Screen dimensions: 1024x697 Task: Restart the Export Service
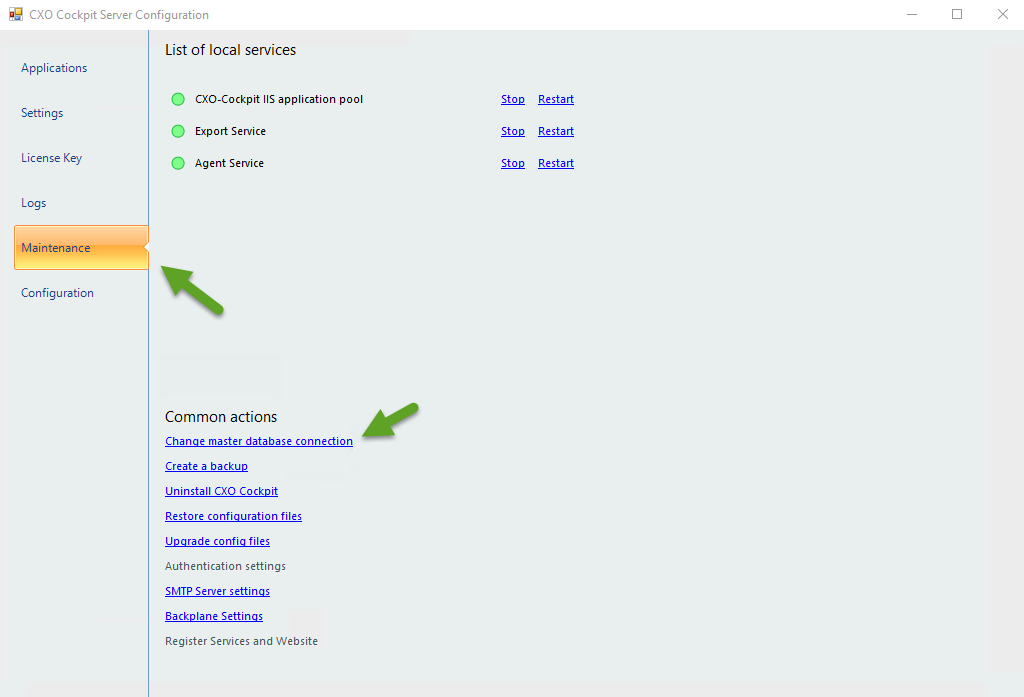[556, 131]
